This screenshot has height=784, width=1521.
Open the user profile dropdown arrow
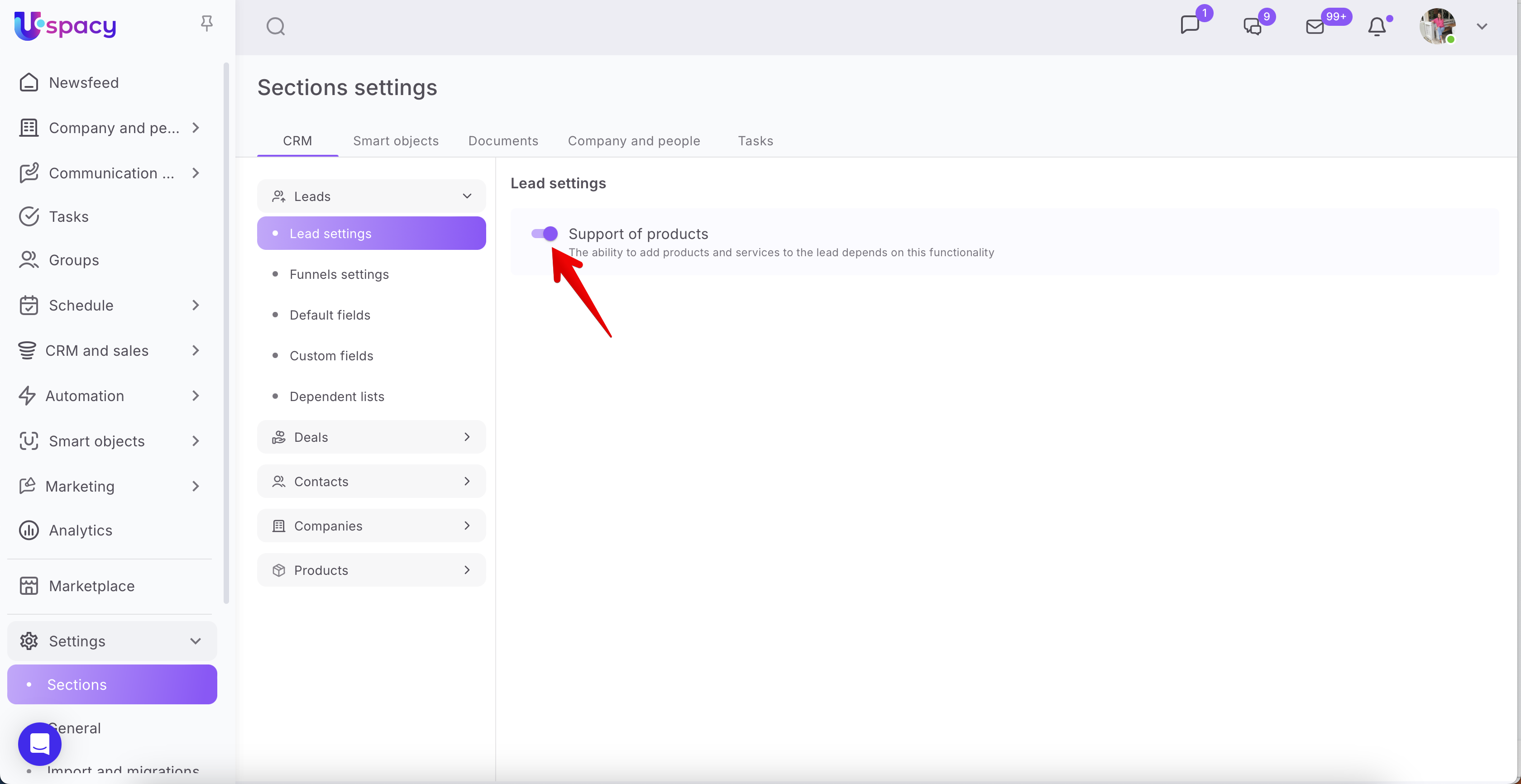(x=1482, y=27)
